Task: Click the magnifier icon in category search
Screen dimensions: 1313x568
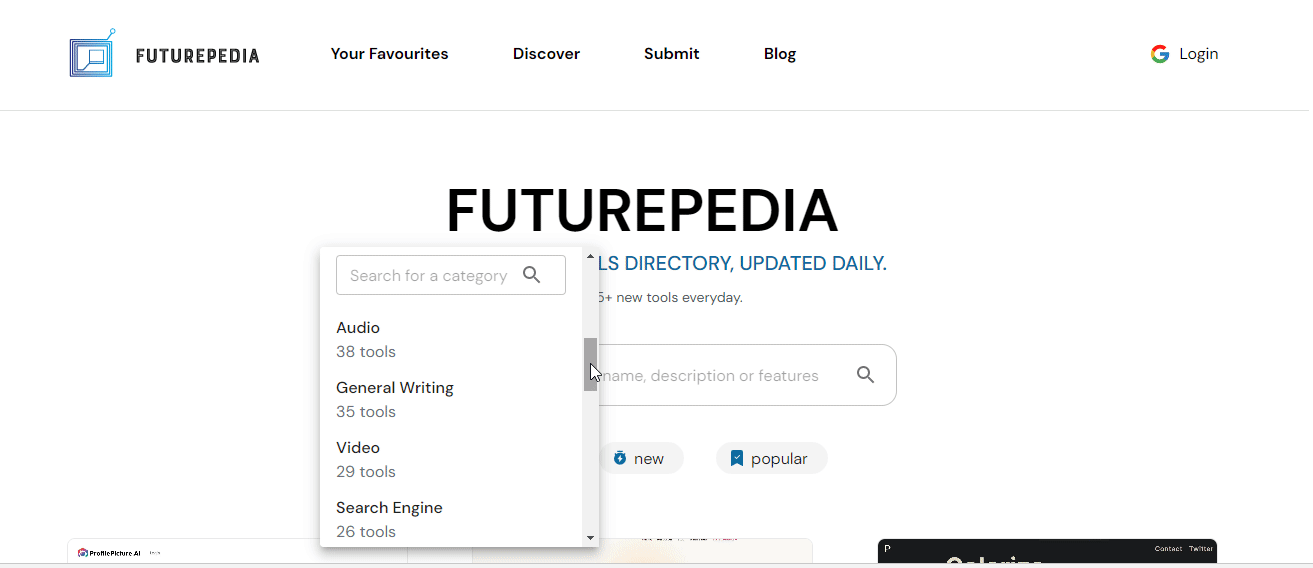Action: click(532, 275)
